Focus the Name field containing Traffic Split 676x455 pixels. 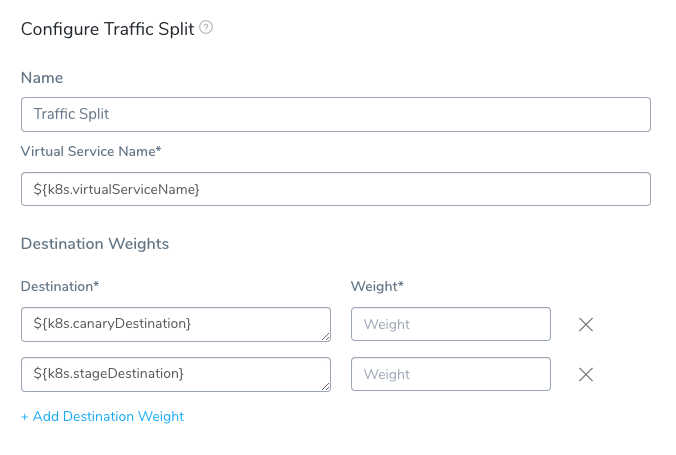[336, 114]
